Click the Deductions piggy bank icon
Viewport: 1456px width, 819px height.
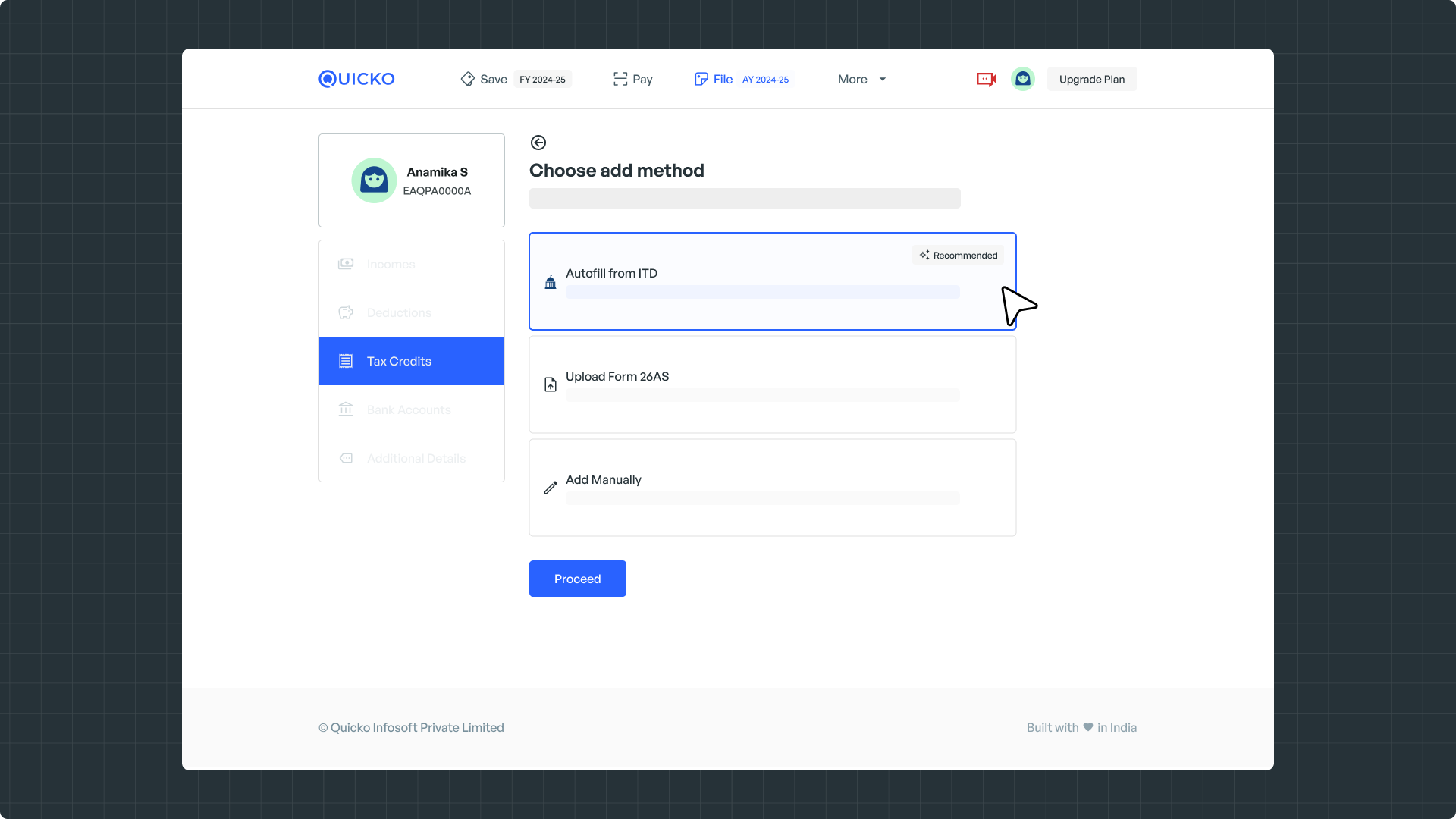click(x=346, y=312)
